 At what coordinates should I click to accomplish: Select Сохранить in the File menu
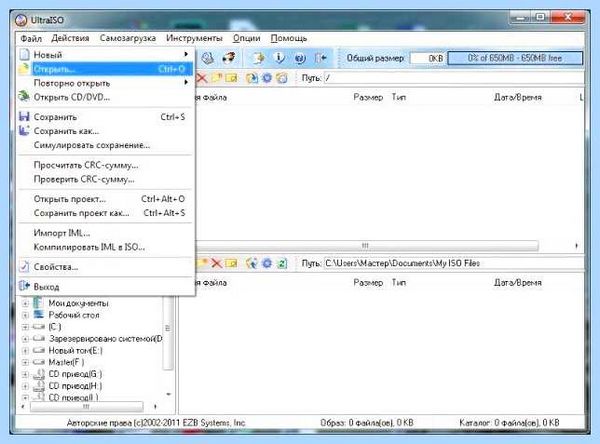[x=105, y=117]
